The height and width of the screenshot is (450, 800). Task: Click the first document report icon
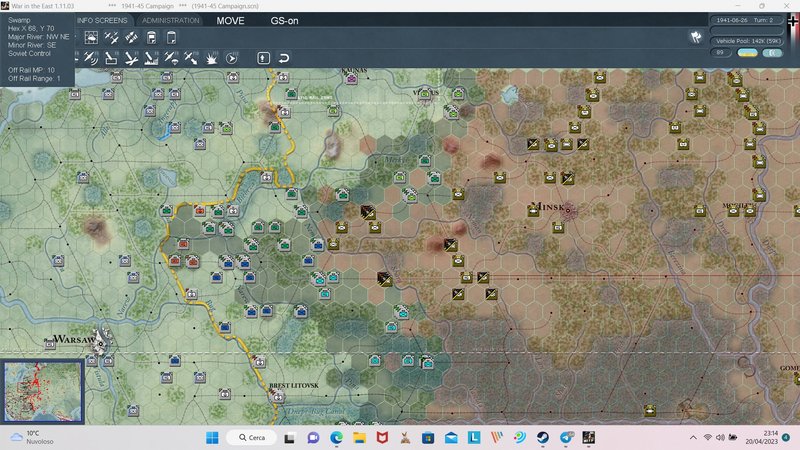click(x=152, y=38)
